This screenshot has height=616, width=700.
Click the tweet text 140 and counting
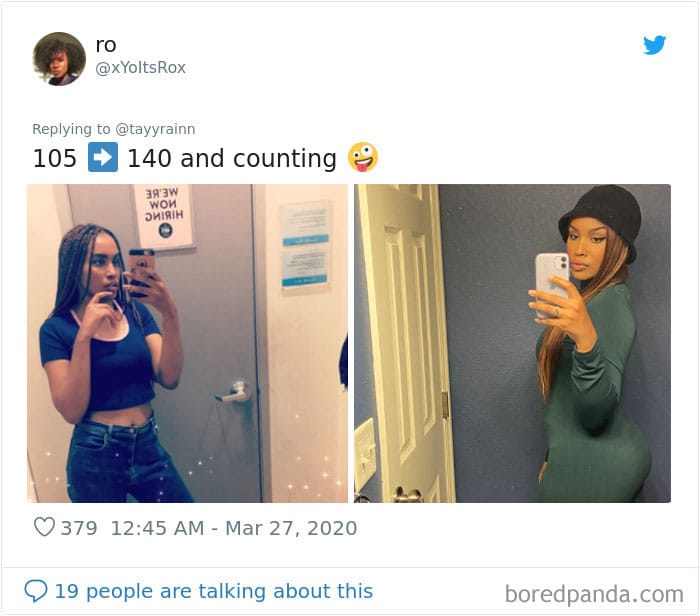tap(232, 158)
